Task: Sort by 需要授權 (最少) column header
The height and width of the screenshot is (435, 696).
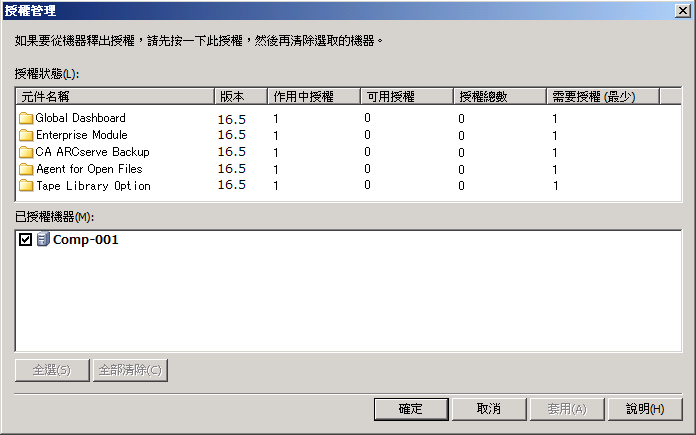Action: click(x=603, y=96)
